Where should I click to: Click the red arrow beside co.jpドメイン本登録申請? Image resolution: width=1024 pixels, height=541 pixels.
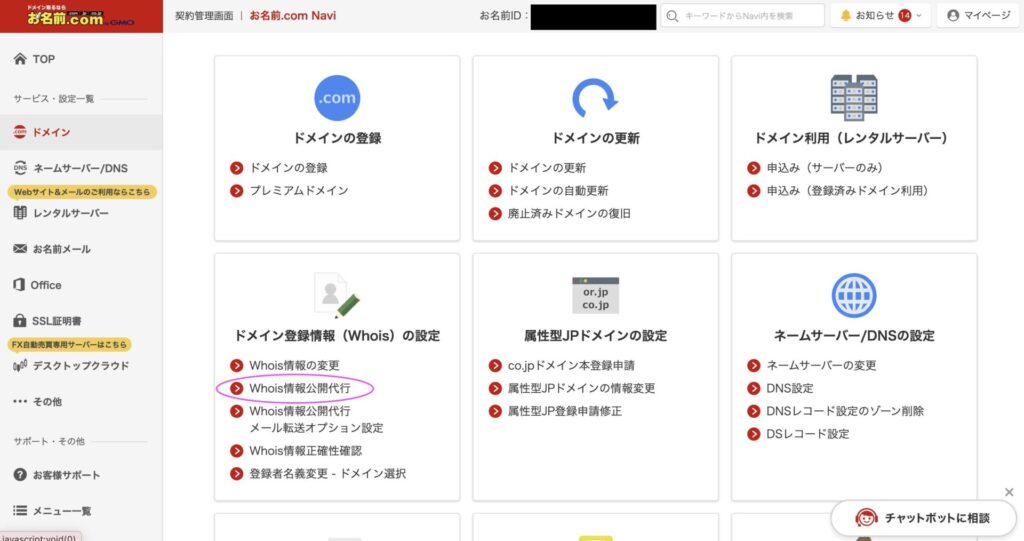click(x=495, y=365)
